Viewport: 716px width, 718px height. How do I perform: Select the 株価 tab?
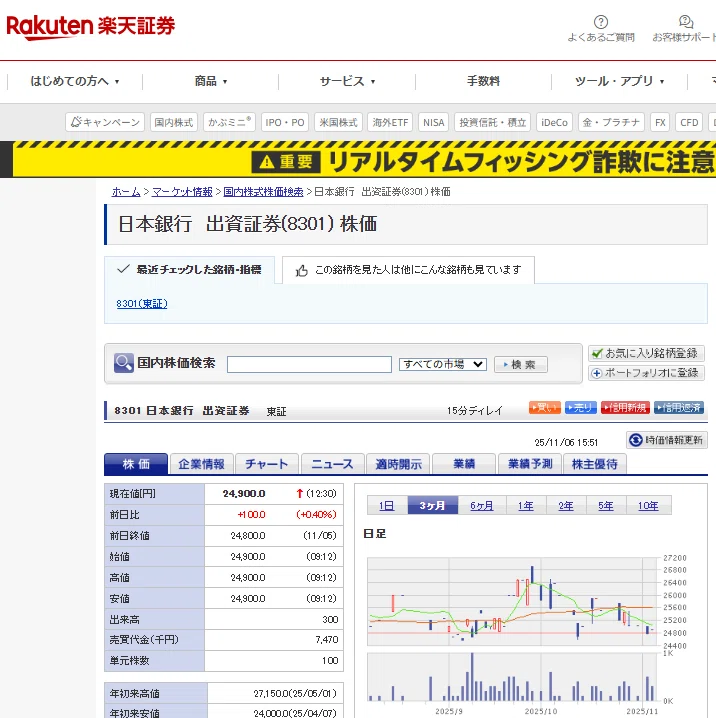(x=136, y=464)
